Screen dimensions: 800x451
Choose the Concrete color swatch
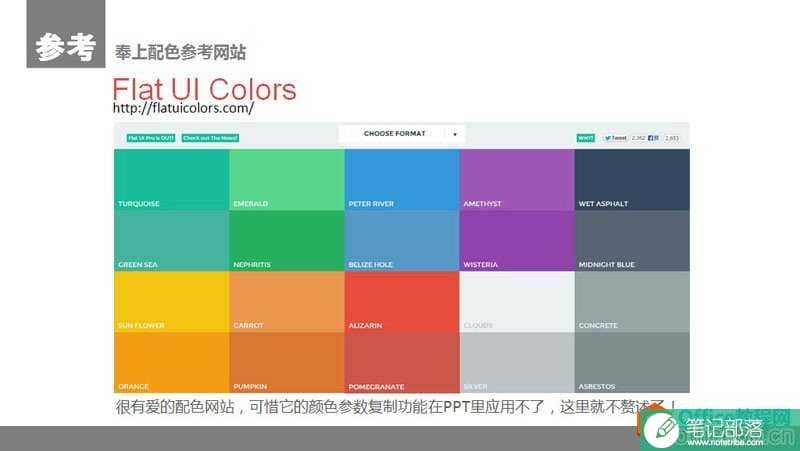click(632, 302)
